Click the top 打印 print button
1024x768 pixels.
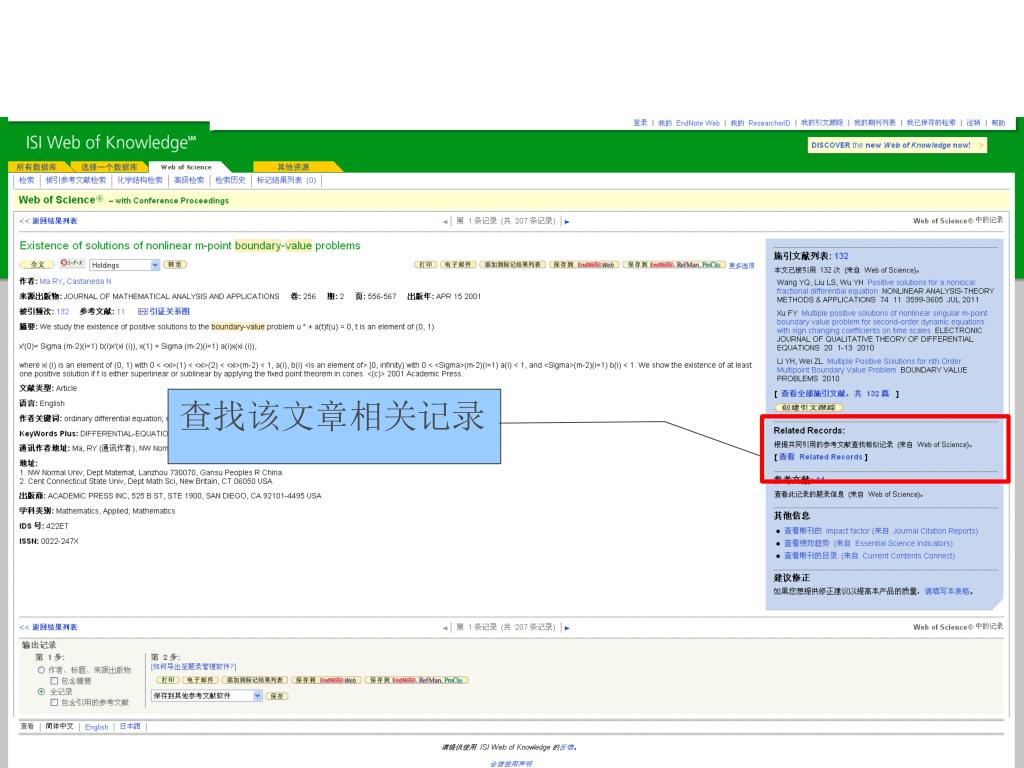[x=426, y=264]
